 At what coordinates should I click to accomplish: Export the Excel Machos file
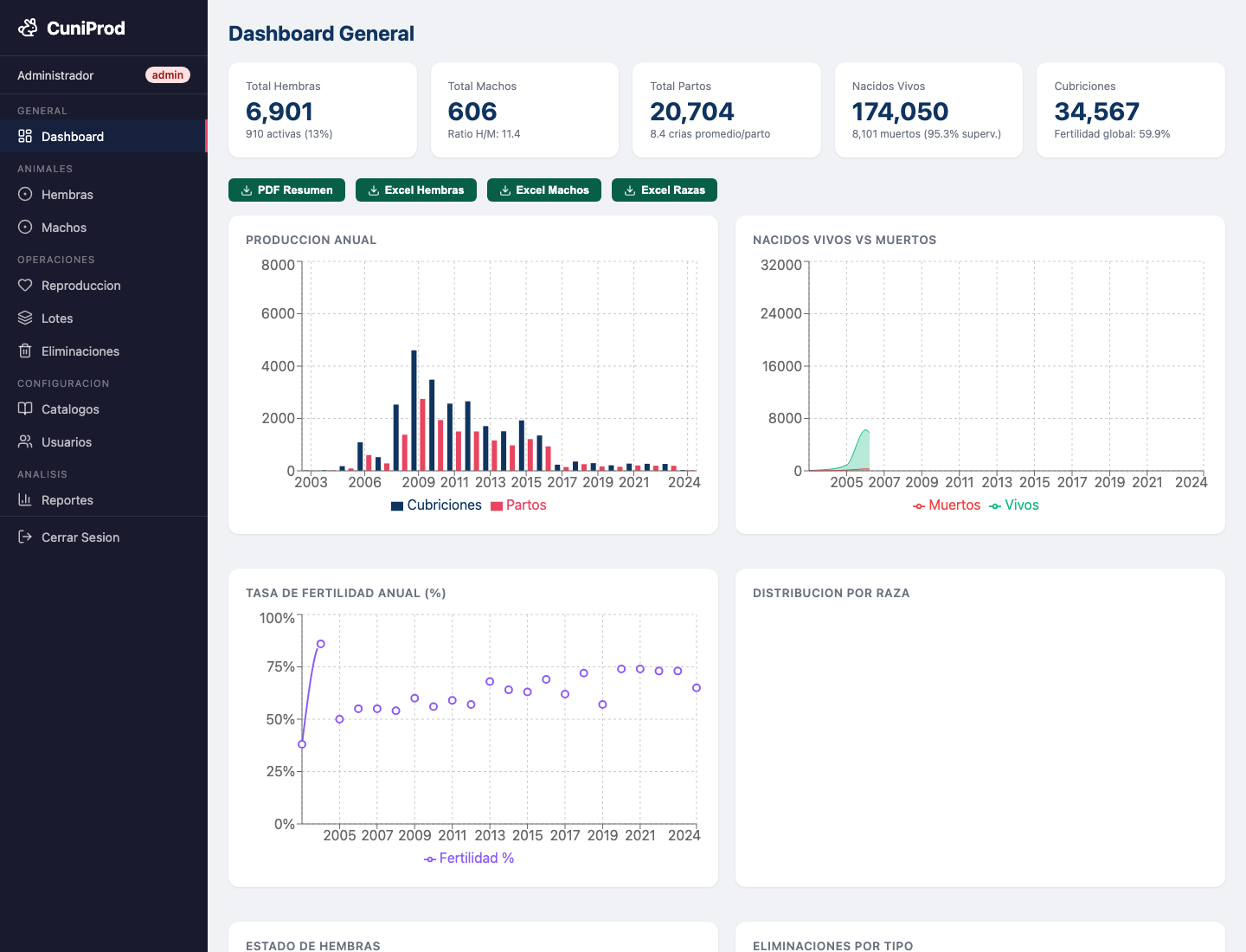tap(543, 190)
